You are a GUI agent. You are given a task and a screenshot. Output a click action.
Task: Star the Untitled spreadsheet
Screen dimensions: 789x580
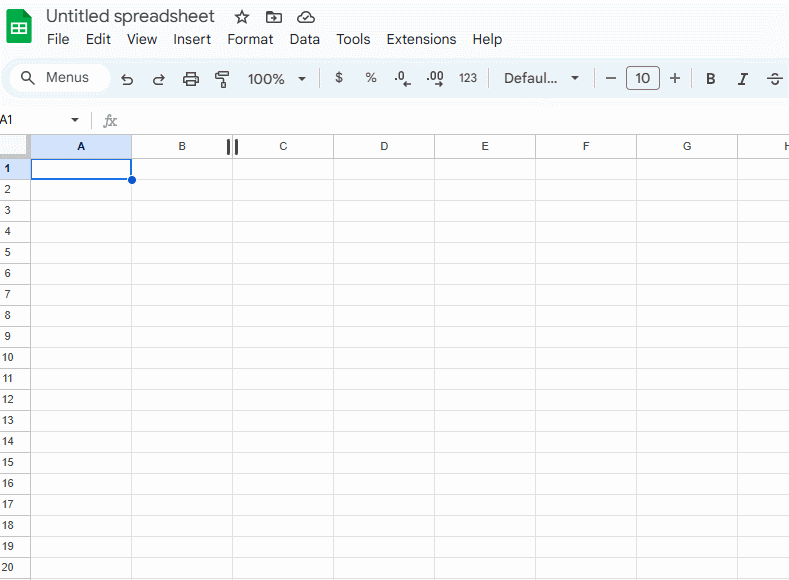242,17
